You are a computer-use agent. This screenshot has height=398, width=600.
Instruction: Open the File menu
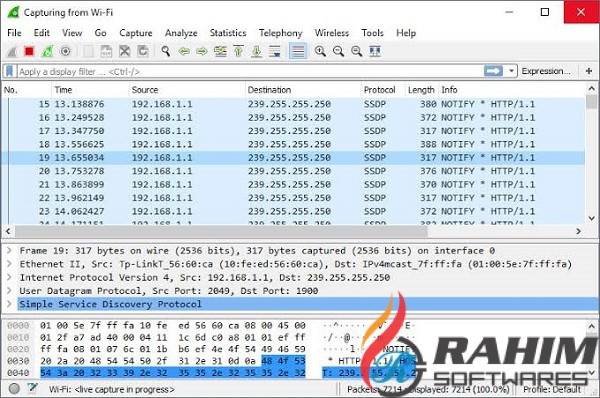(14, 33)
